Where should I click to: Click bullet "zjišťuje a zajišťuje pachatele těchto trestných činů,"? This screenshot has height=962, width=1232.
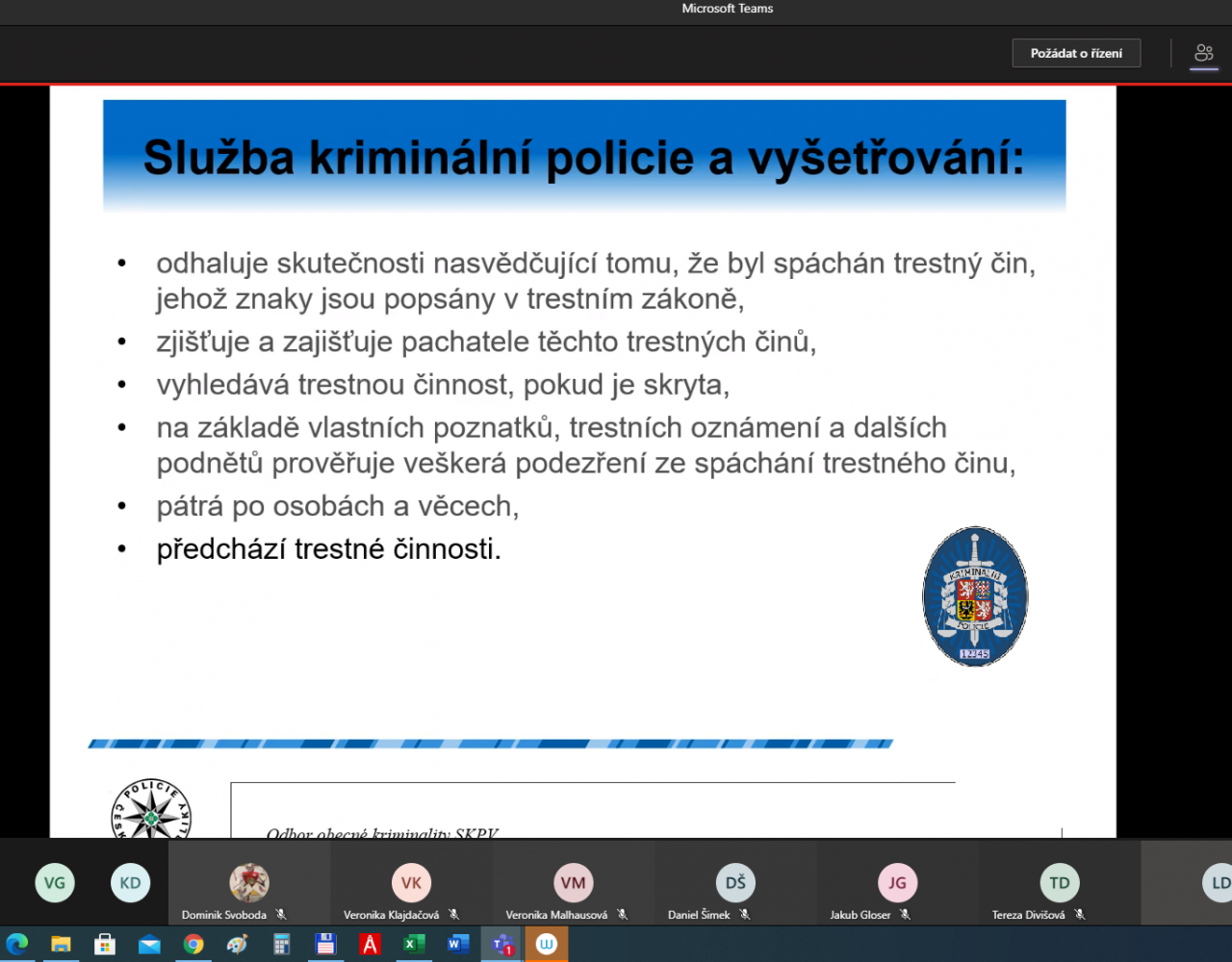[486, 342]
